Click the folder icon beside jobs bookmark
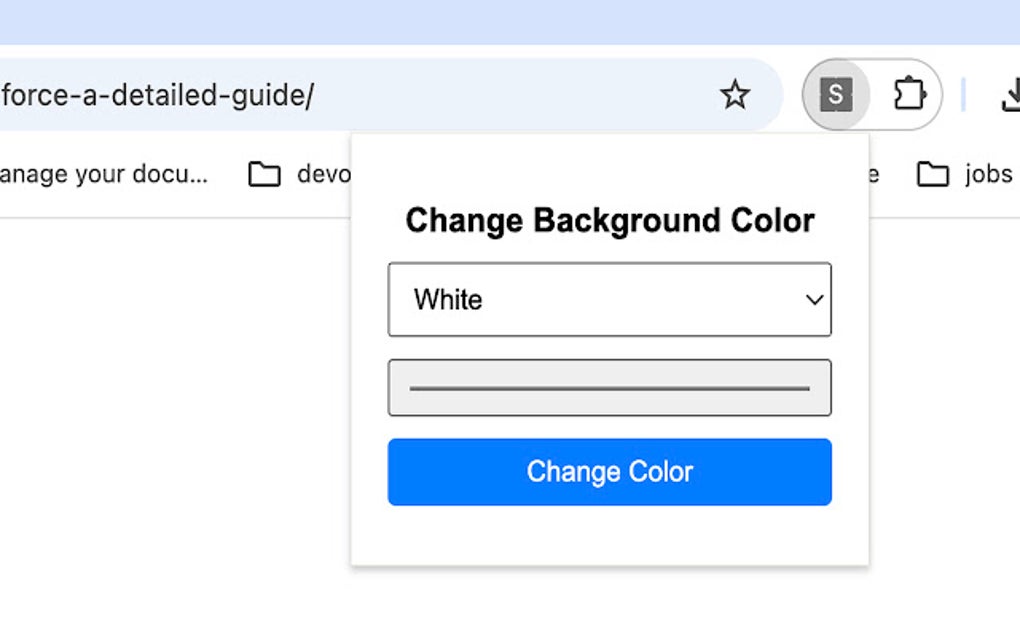This screenshot has height=638, width=1020. coord(934,173)
